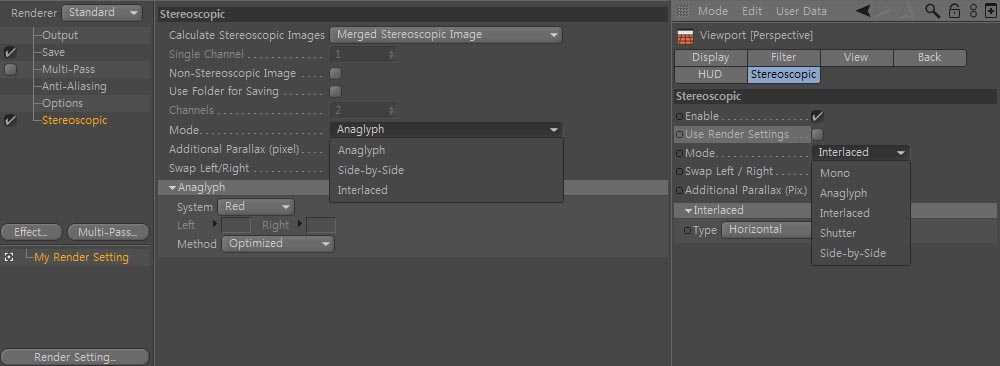
Task: Click the animation dot beside Swap Left / Right
Action: (x=679, y=172)
